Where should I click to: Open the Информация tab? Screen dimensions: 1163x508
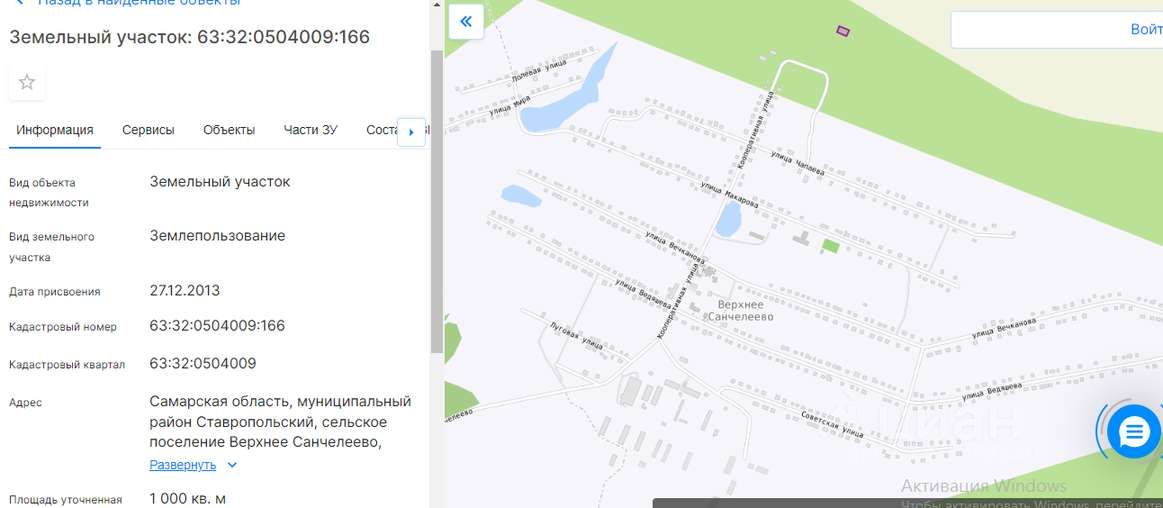(x=55, y=130)
